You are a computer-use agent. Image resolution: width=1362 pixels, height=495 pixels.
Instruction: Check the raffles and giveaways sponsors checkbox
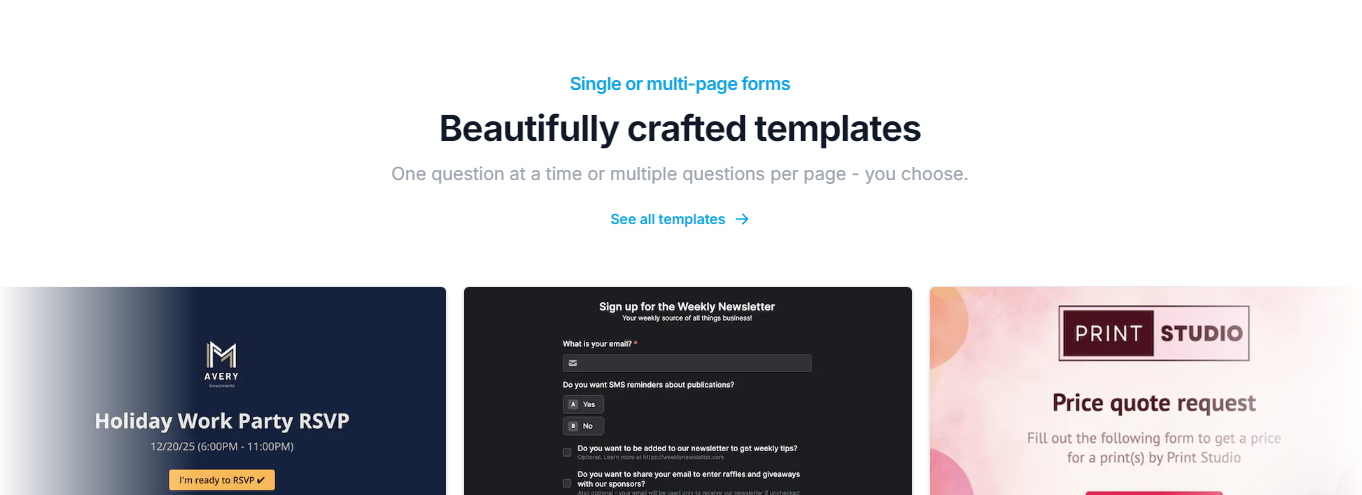pyautogui.click(x=567, y=483)
